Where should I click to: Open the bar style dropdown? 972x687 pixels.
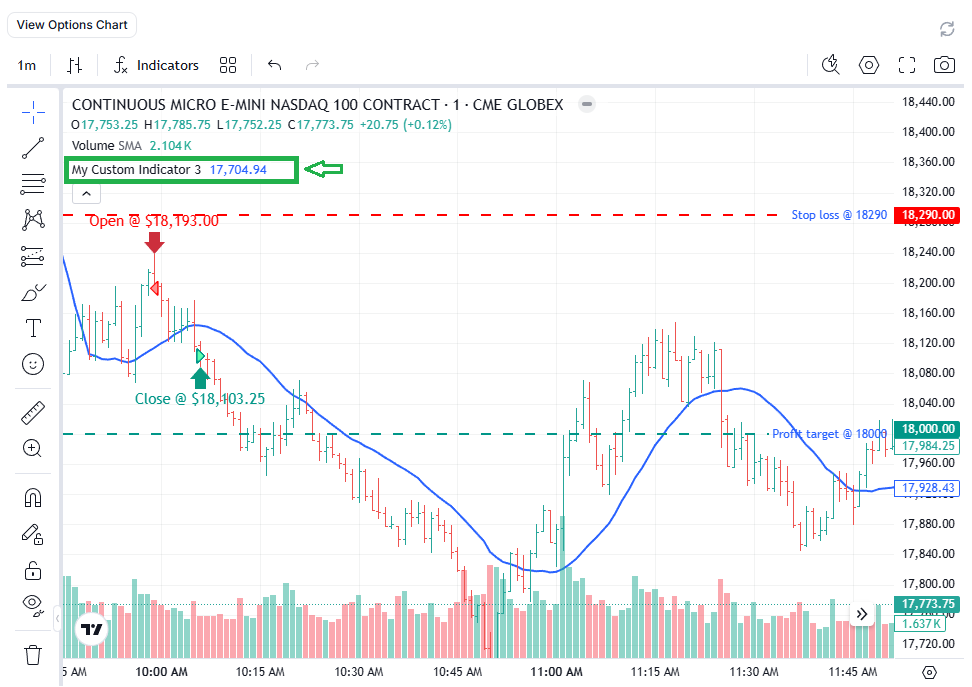coord(74,65)
